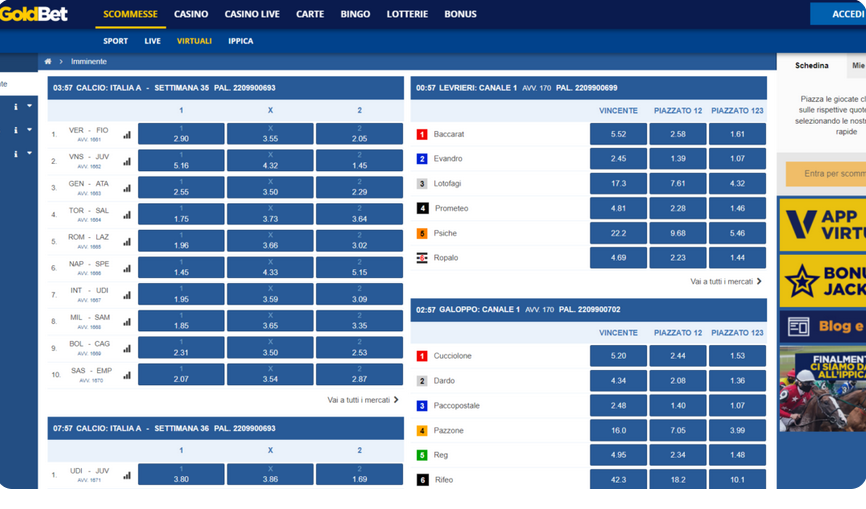Expand the third sidebar dropdown arrow
866x509 pixels.
click(x=29, y=153)
